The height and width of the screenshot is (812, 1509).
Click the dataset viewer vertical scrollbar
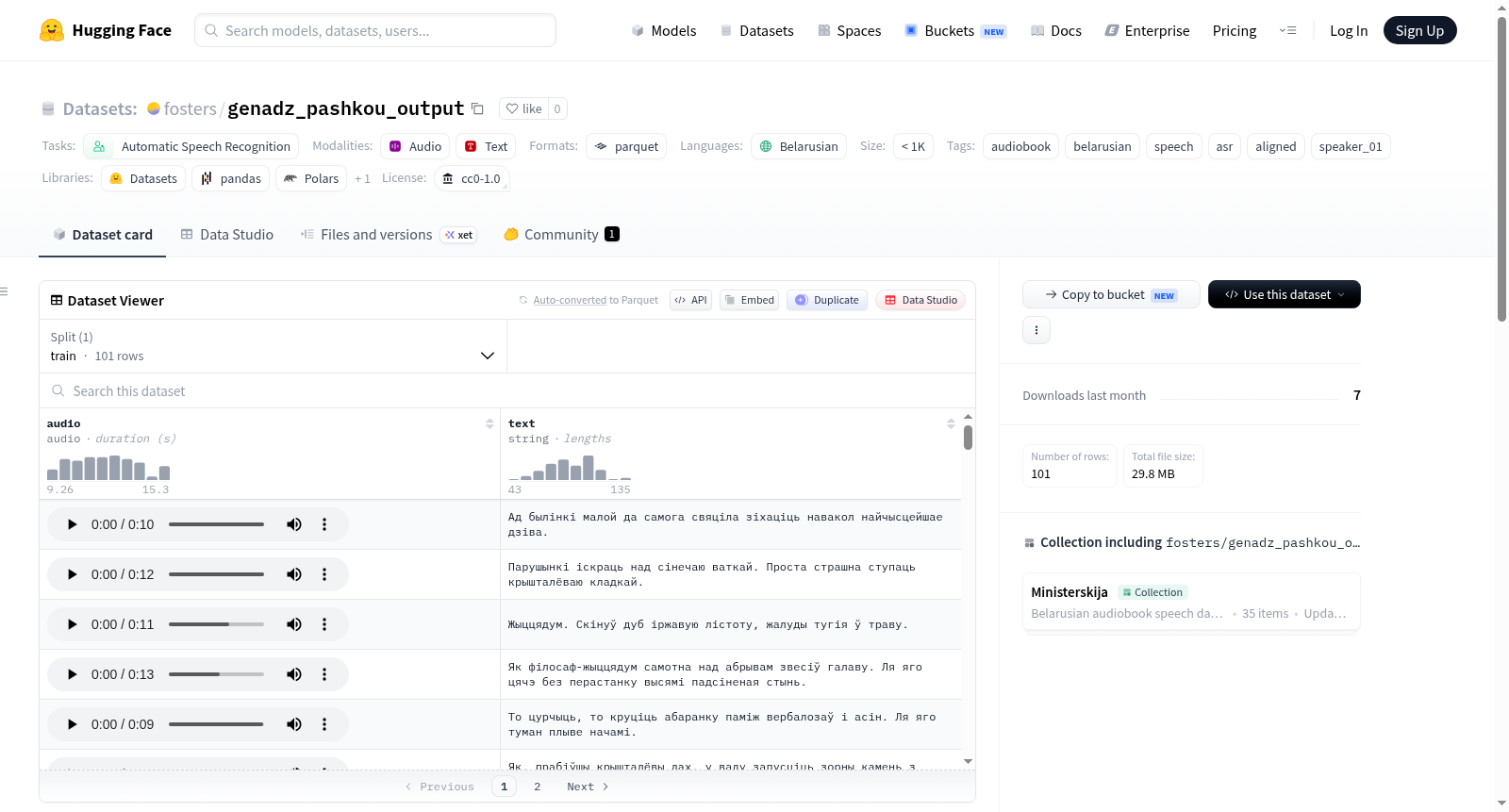(968, 438)
